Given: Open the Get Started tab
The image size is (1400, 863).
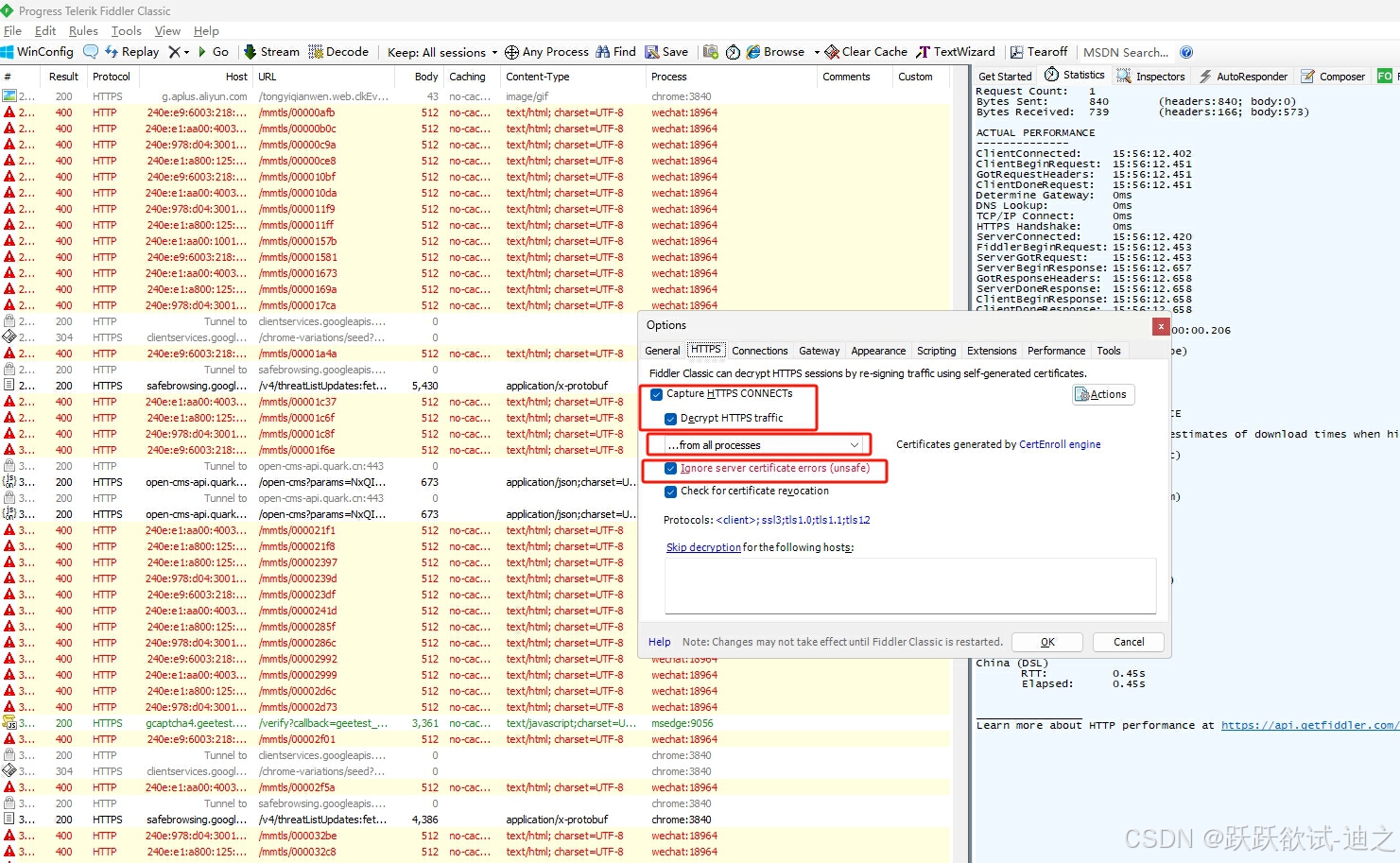Looking at the screenshot, I should click(1005, 77).
